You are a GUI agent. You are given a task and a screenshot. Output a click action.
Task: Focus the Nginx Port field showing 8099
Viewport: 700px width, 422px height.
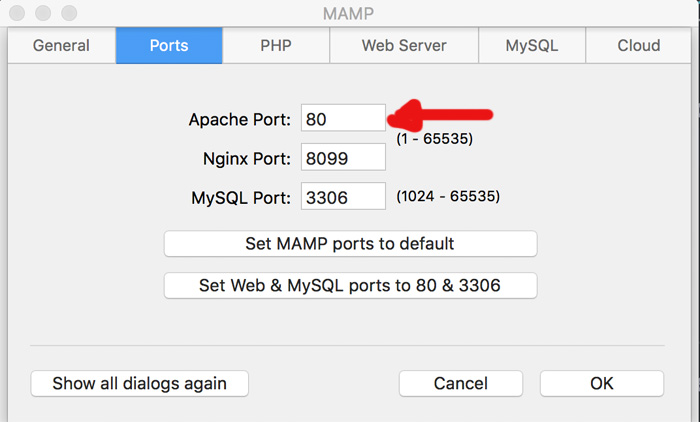coord(343,158)
